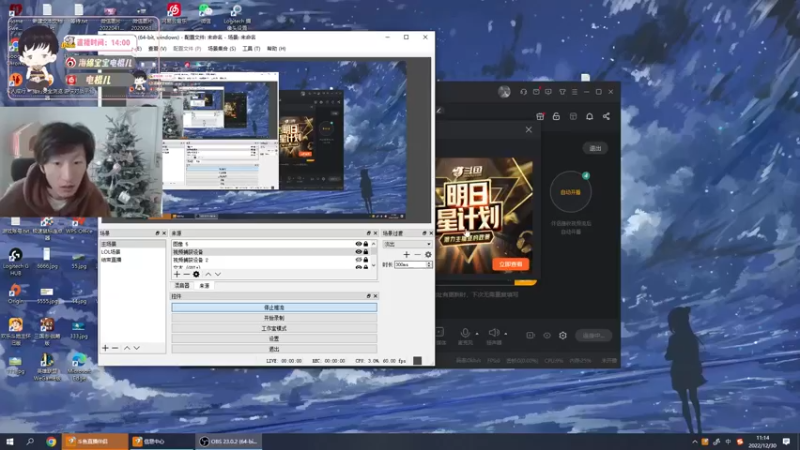Click the orange button on the promo banner

(510, 264)
